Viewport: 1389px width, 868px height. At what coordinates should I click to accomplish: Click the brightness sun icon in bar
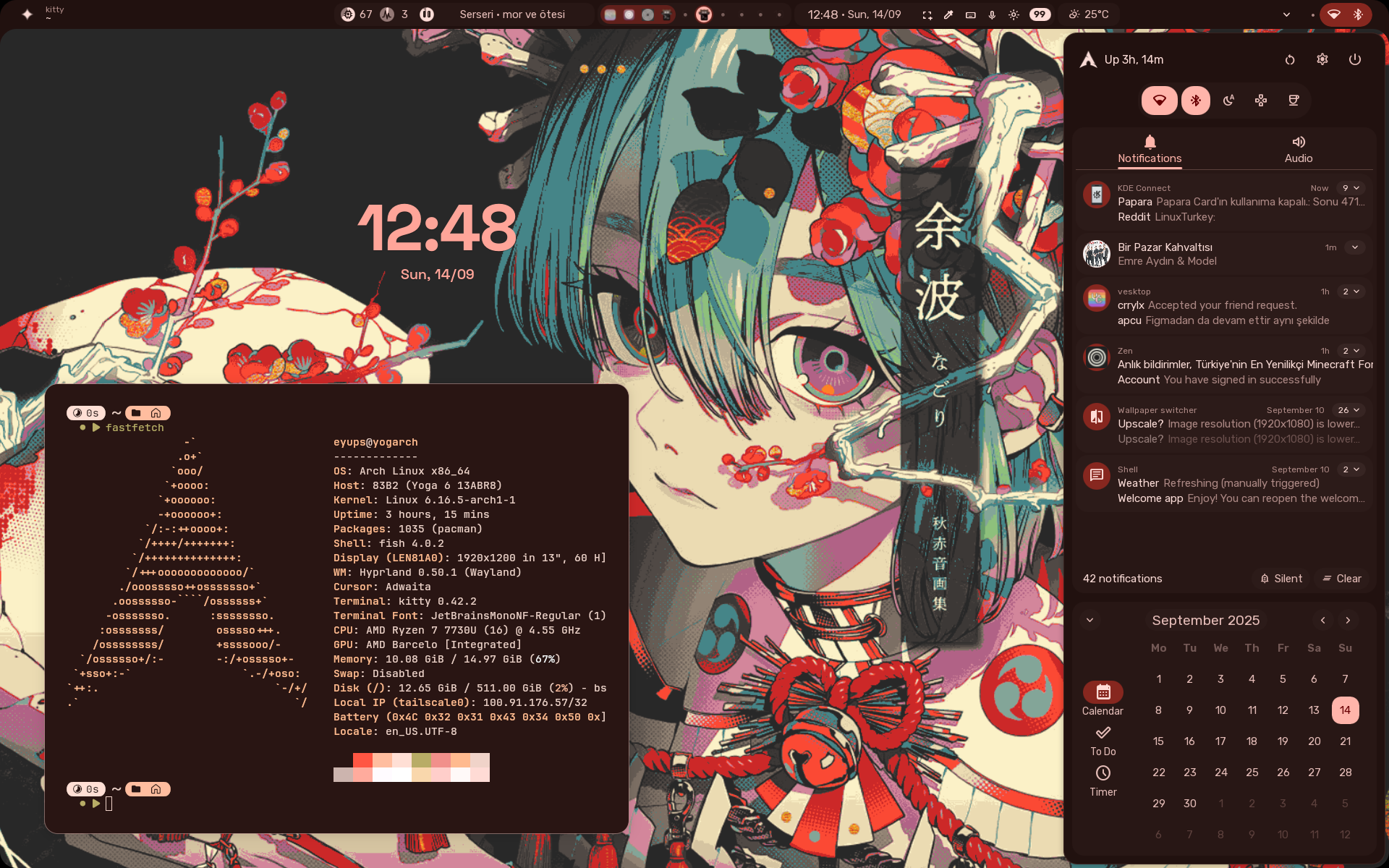point(1014,14)
